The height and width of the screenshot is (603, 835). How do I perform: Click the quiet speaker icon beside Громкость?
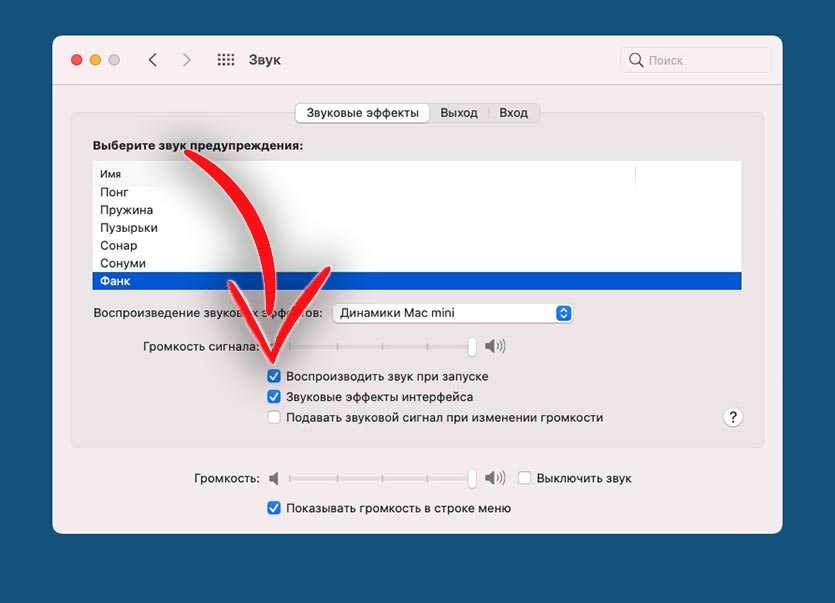click(274, 478)
